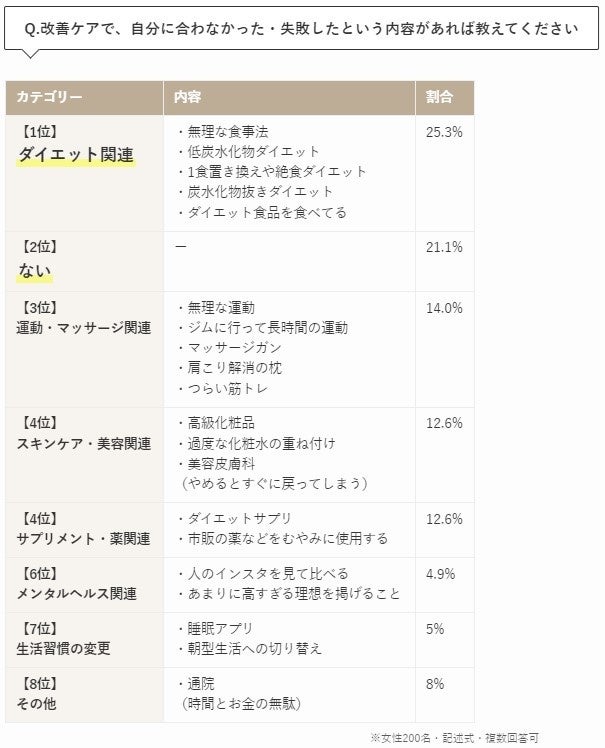Screen dimensions: 605x748
Task: Select the 運動・マッサージ関連 category label
Action: click(x=83, y=328)
